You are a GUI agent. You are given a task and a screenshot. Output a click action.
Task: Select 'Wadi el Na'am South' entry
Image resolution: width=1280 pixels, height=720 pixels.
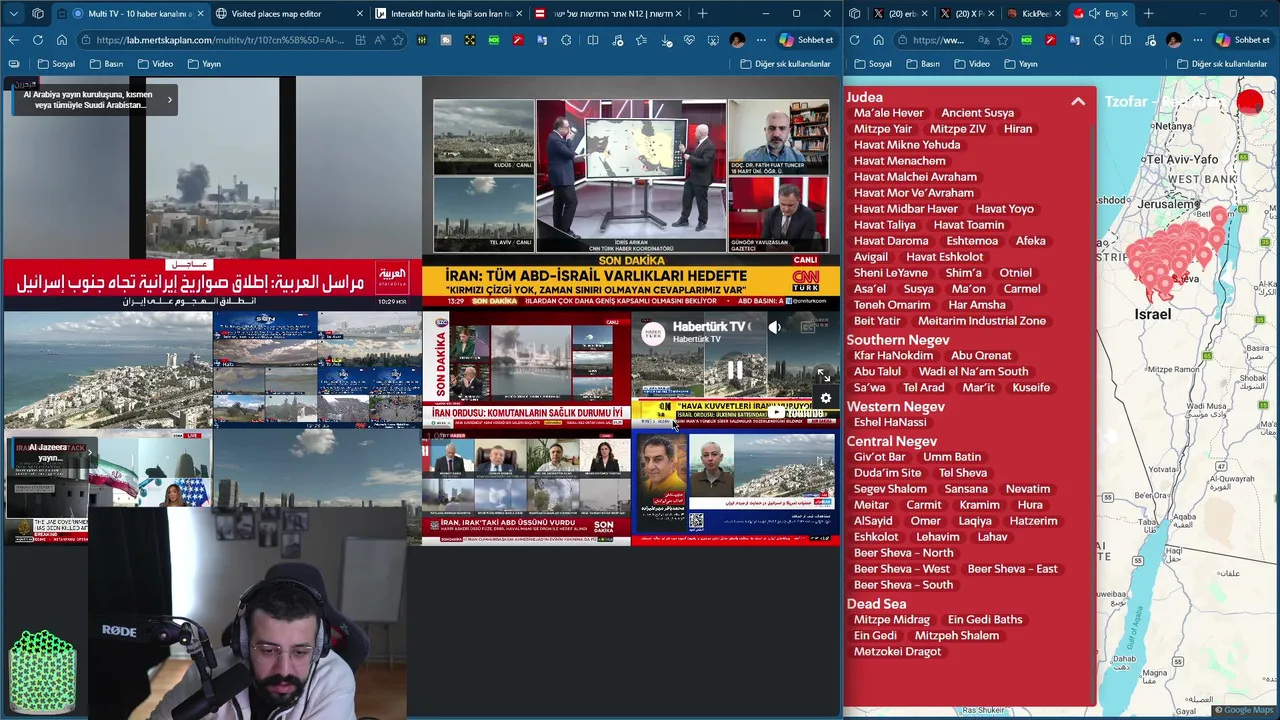[x=973, y=372]
